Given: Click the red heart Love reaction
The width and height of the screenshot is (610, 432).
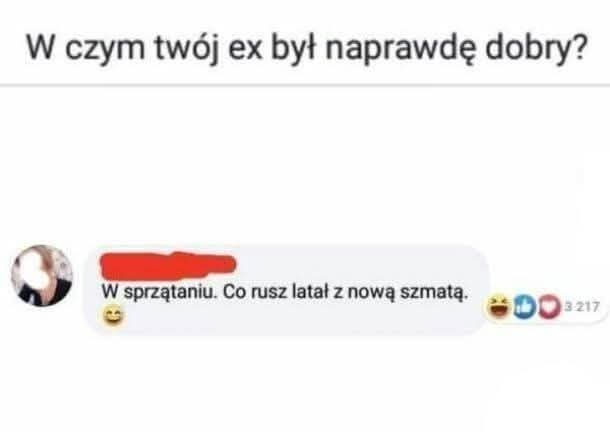Looking at the screenshot, I should click(549, 307).
